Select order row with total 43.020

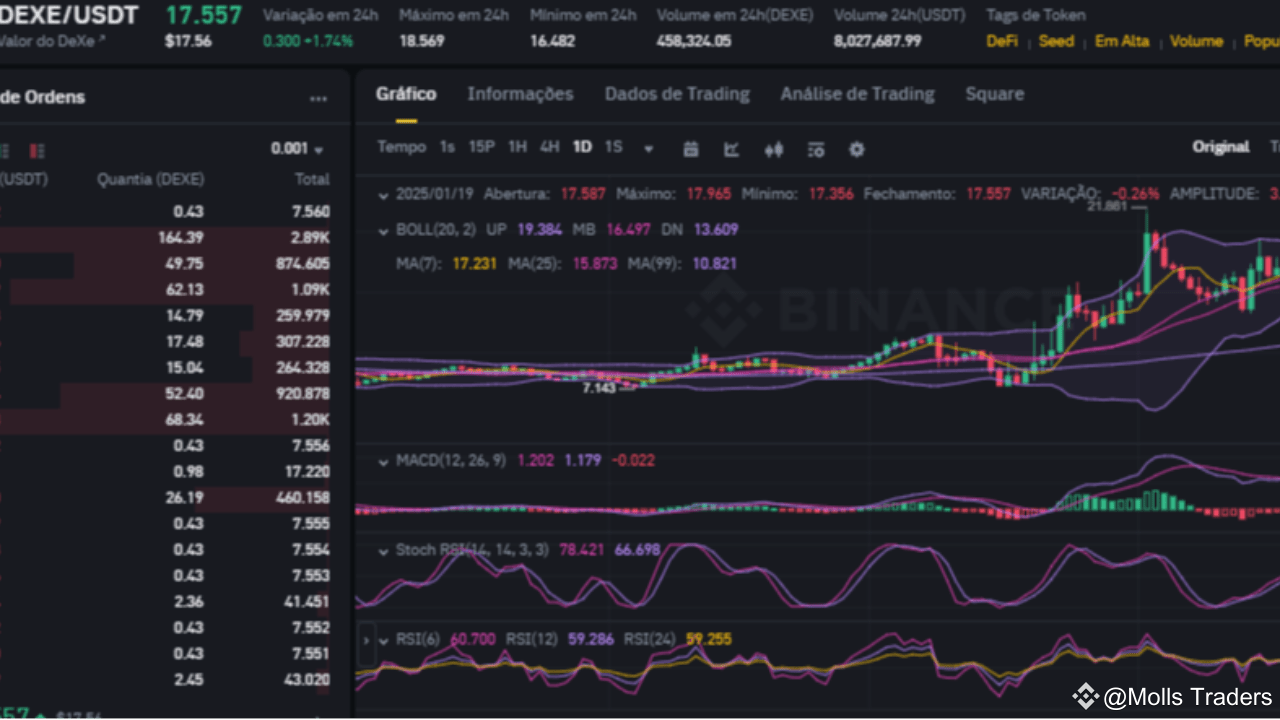tap(165, 680)
